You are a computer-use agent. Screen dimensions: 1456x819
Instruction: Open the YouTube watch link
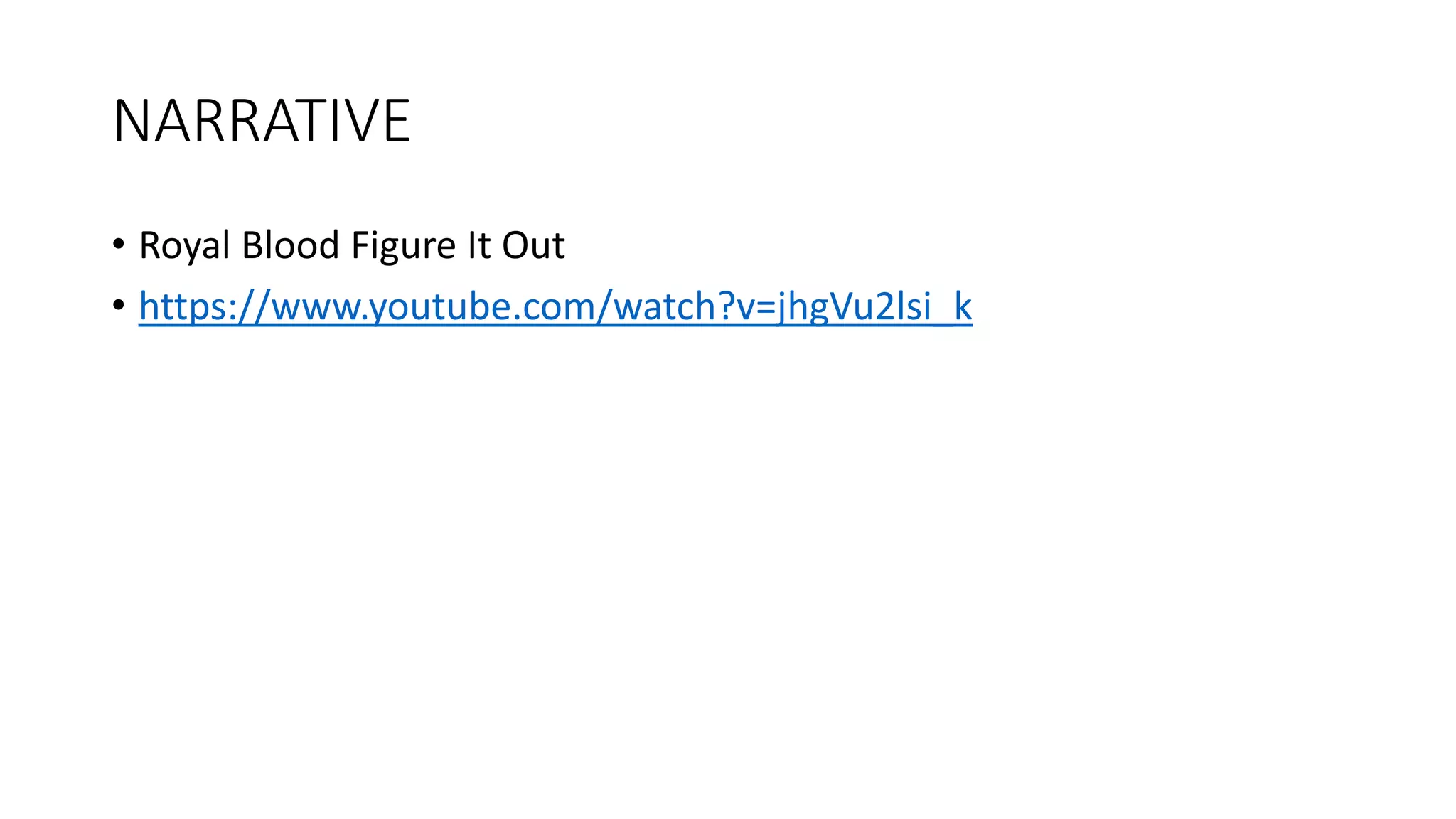point(555,306)
